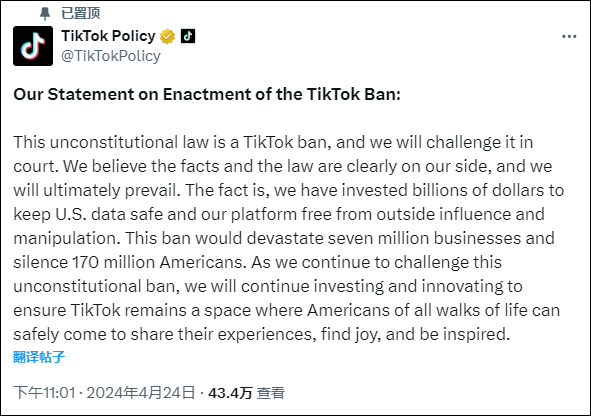591x416 pixels.
Task: Click 翻译帖子 to translate the post
Action: pyautogui.click(x=39, y=357)
